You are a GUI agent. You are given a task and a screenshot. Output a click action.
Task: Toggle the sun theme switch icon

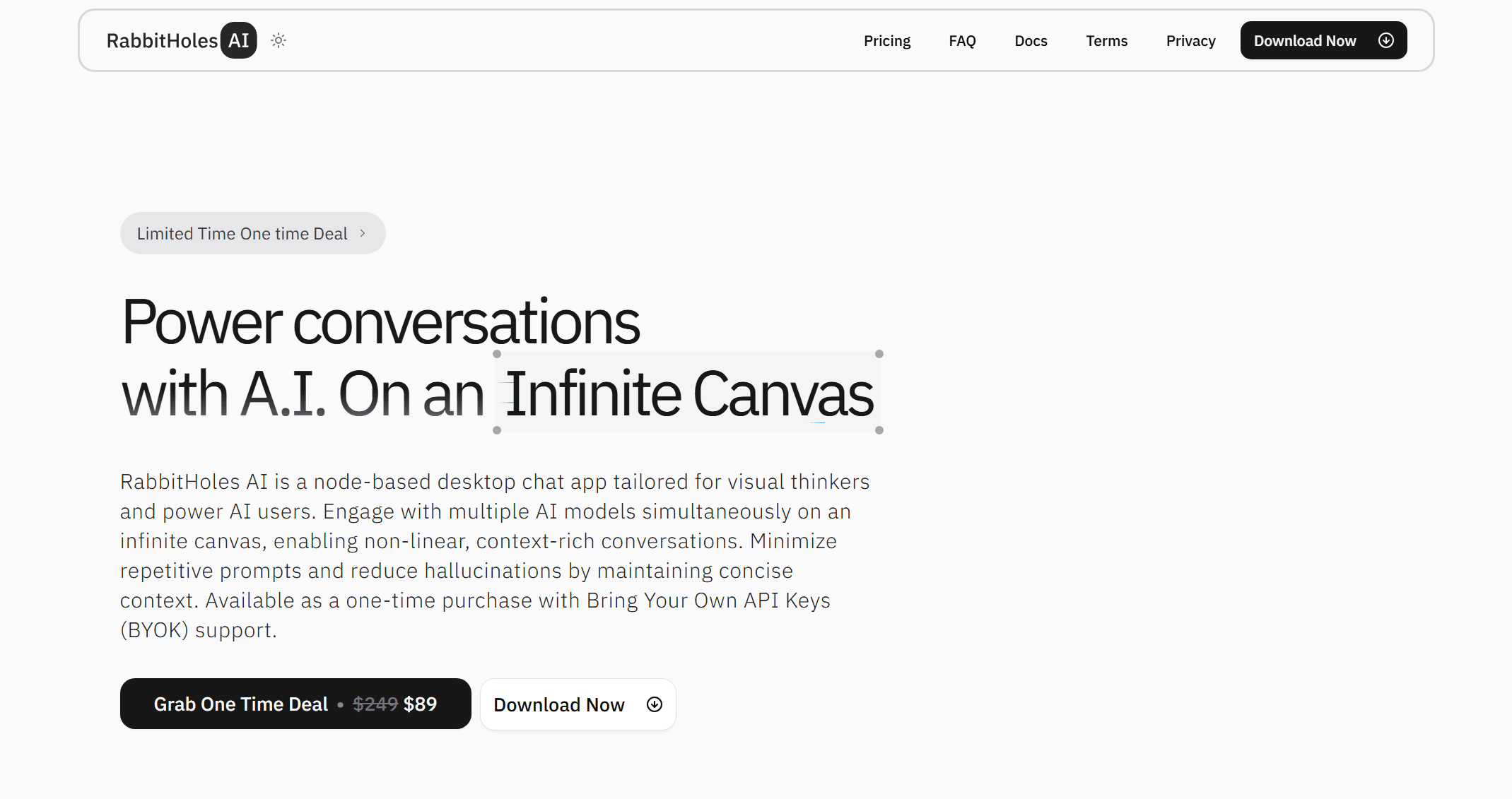point(279,40)
